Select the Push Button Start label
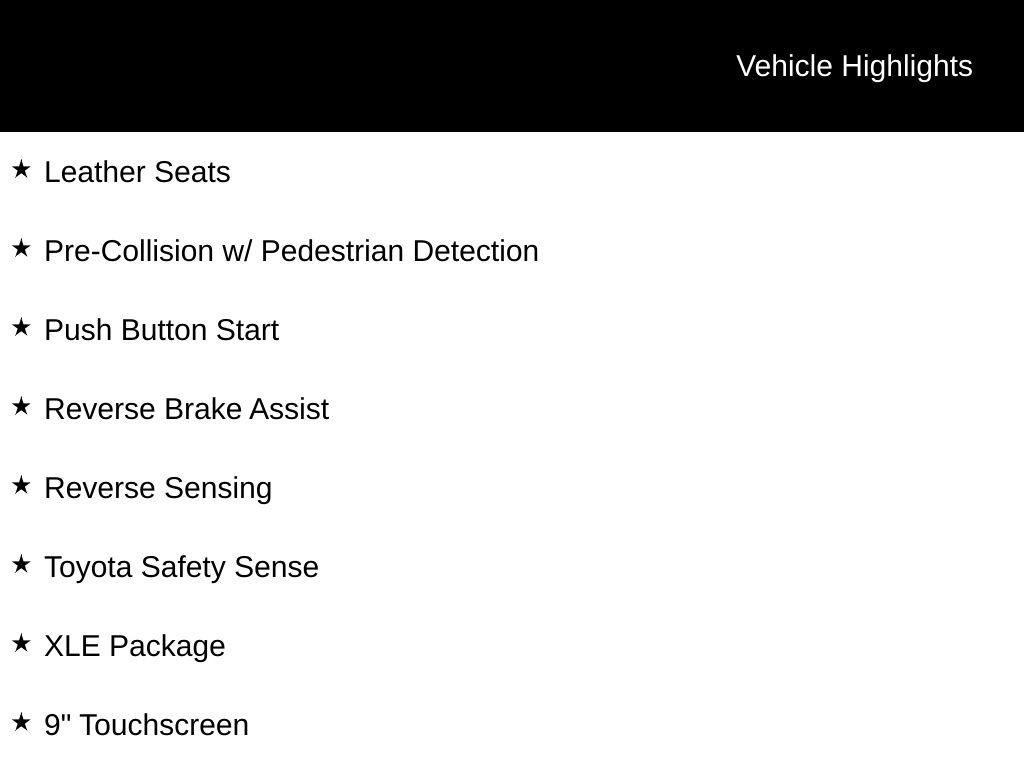This screenshot has width=1024, height=768. 161,330
